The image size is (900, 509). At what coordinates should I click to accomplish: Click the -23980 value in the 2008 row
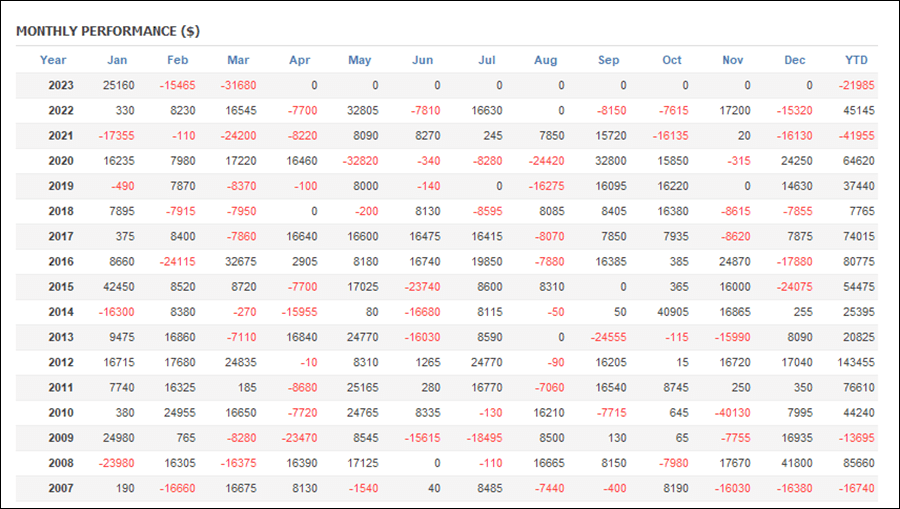pos(117,463)
